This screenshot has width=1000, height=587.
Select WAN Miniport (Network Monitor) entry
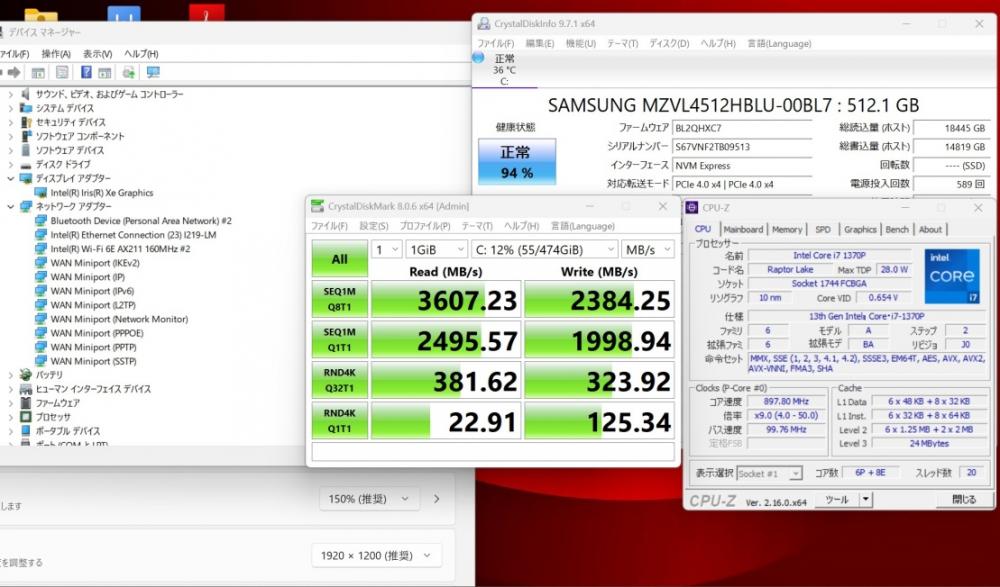coord(119,319)
